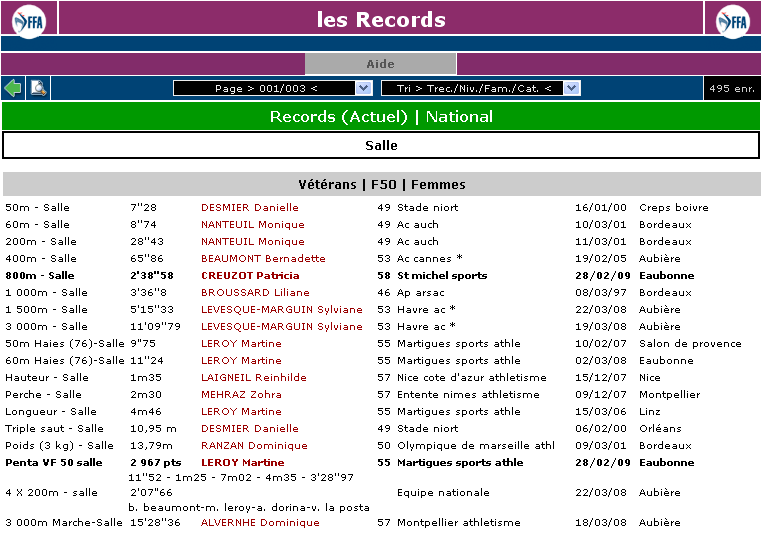Open the Page 001/003 dropdown
Image resolution: width=762 pixels, height=541 pixels.
click(x=273, y=88)
